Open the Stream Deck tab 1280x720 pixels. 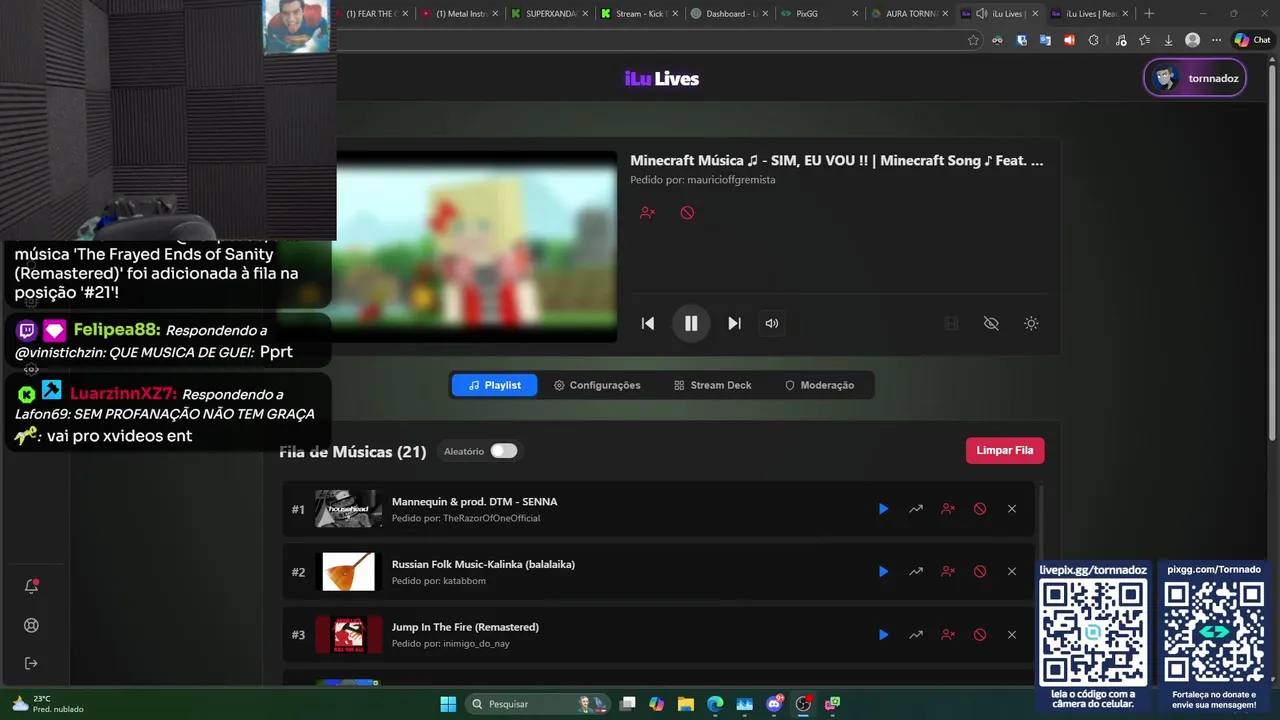pos(713,385)
